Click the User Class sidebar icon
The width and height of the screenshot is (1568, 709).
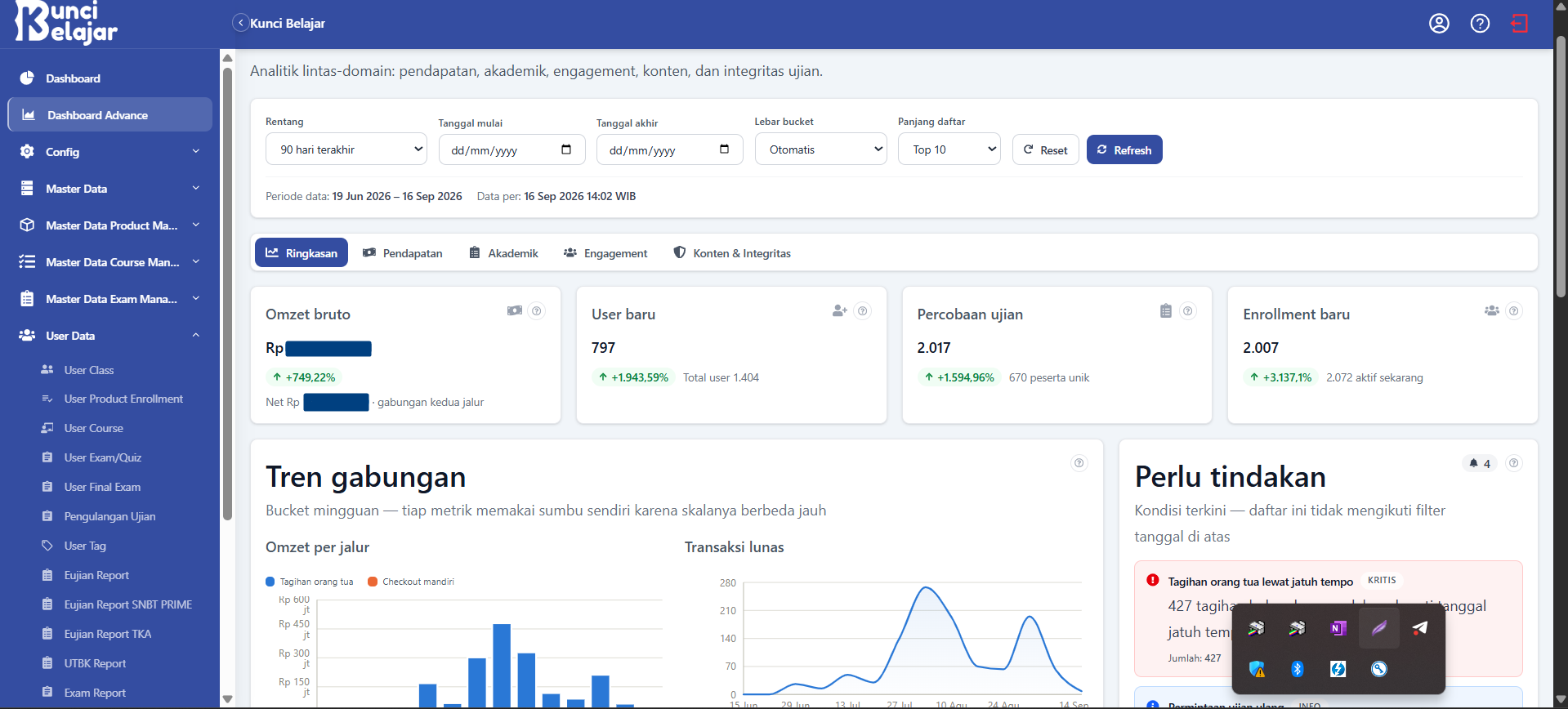pos(47,370)
